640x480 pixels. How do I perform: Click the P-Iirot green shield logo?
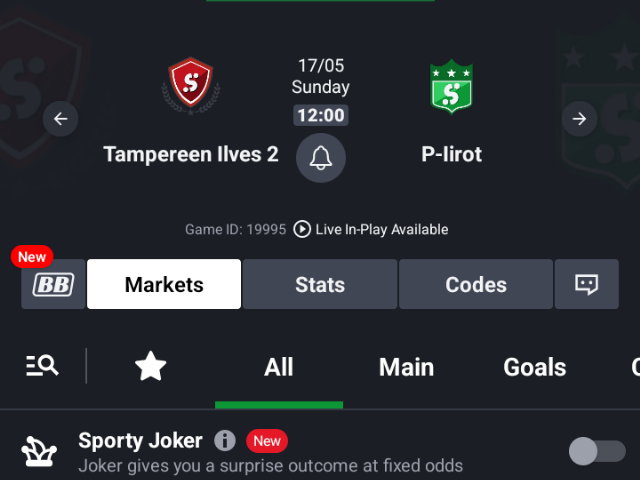click(x=451, y=87)
